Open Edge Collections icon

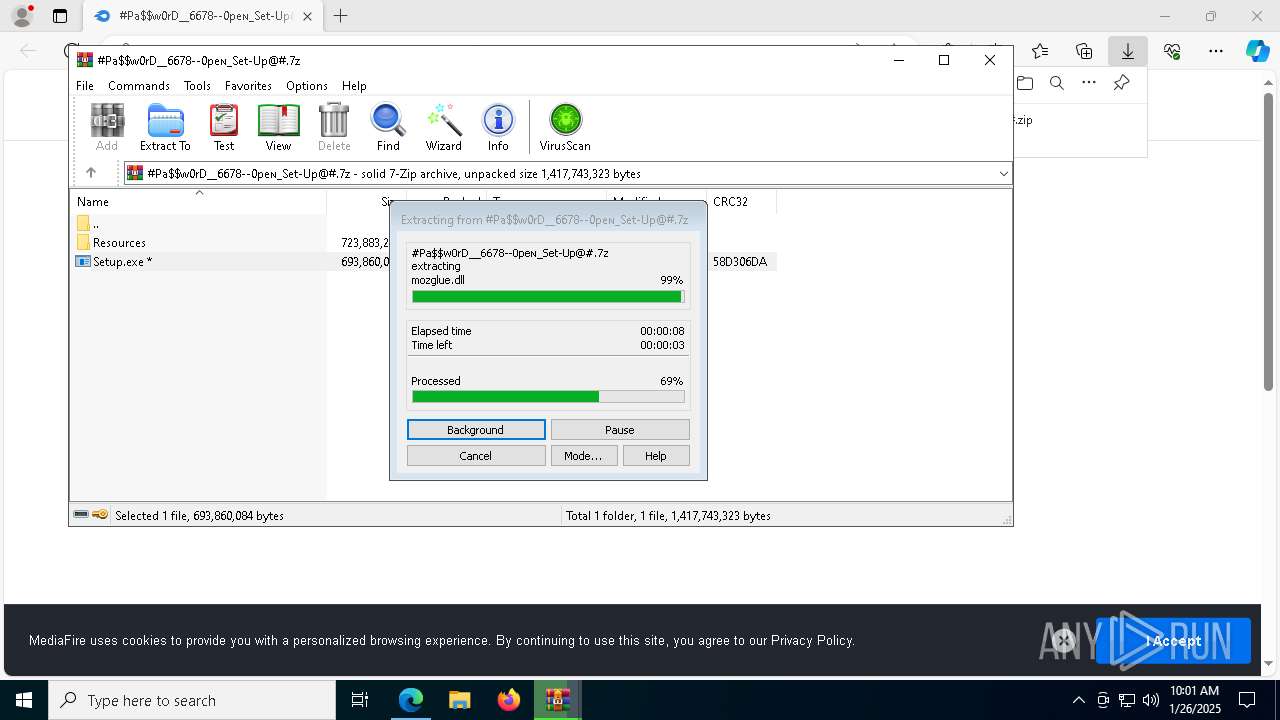[x=1084, y=51]
